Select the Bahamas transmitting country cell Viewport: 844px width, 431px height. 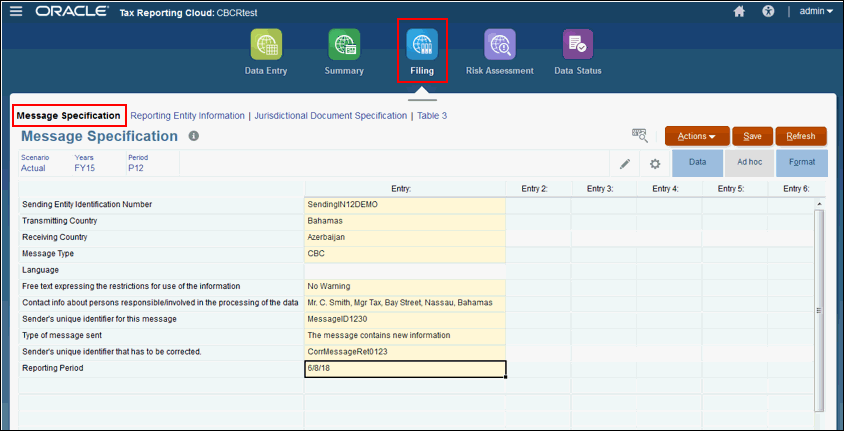tap(405, 221)
